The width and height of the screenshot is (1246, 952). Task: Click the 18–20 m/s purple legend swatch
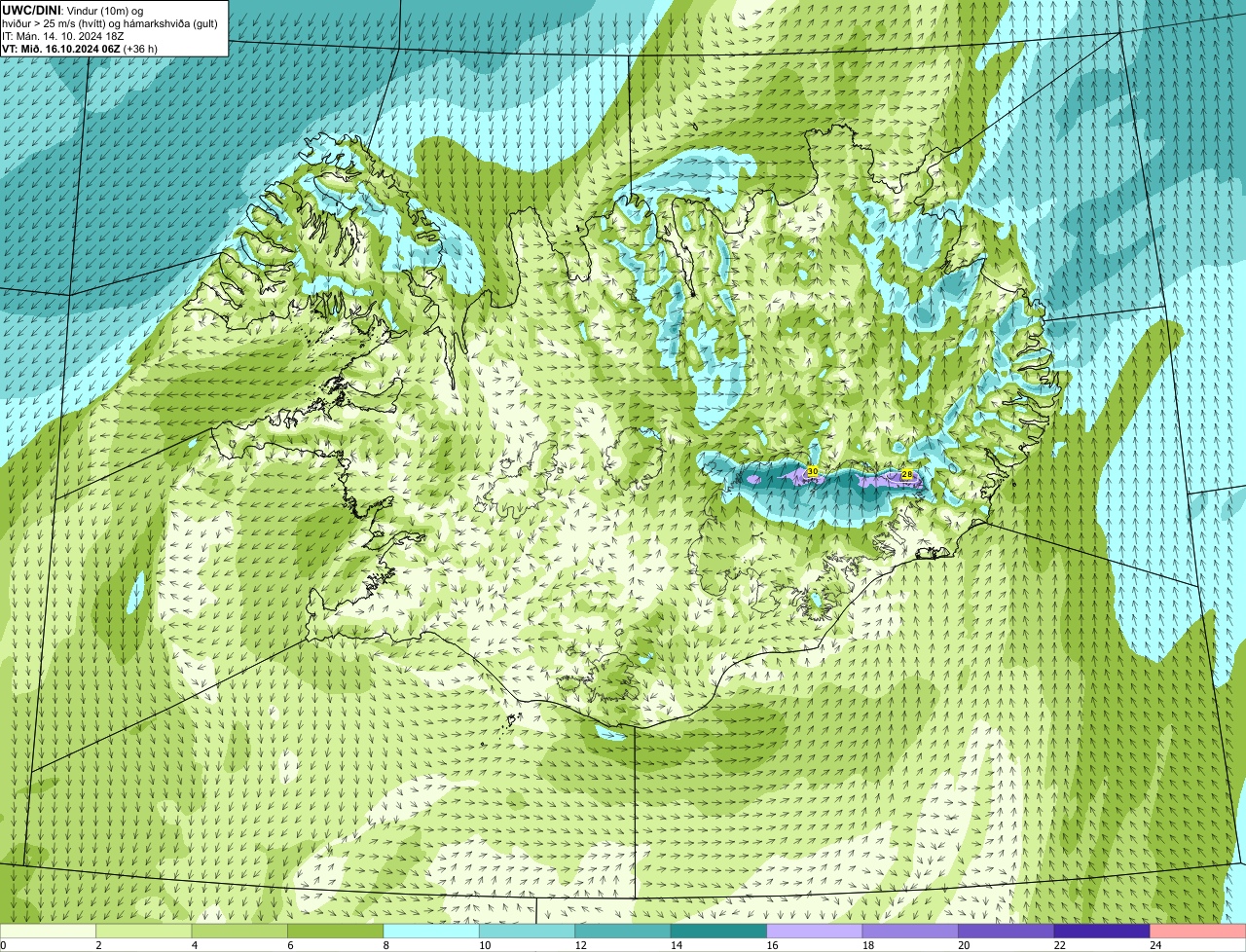point(911,931)
